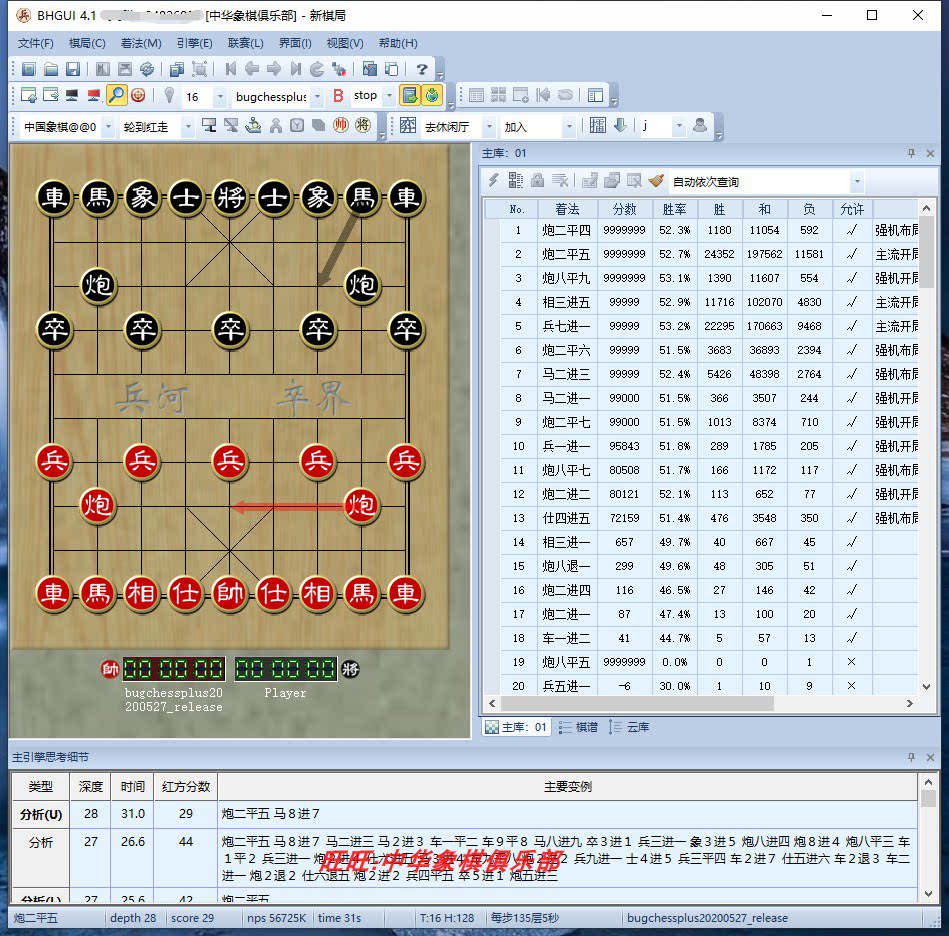Click the 允许 checkmark for 相三进五 row
The image size is (949, 936).
click(x=852, y=302)
